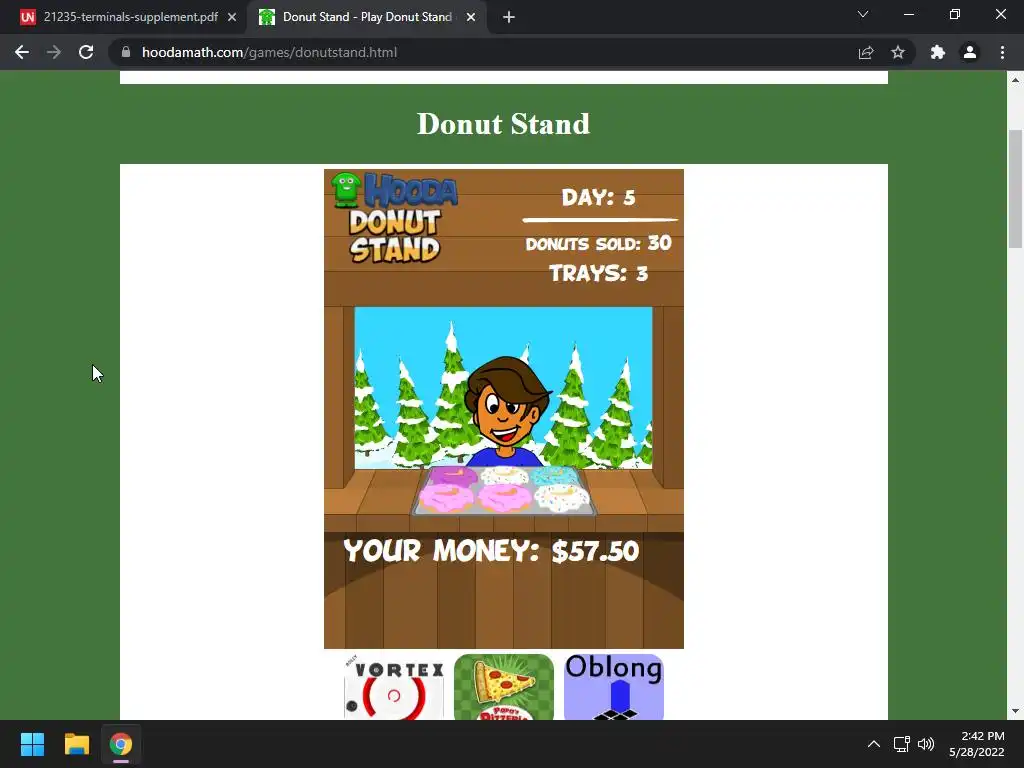Click the donut vendor character

coord(506,411)
